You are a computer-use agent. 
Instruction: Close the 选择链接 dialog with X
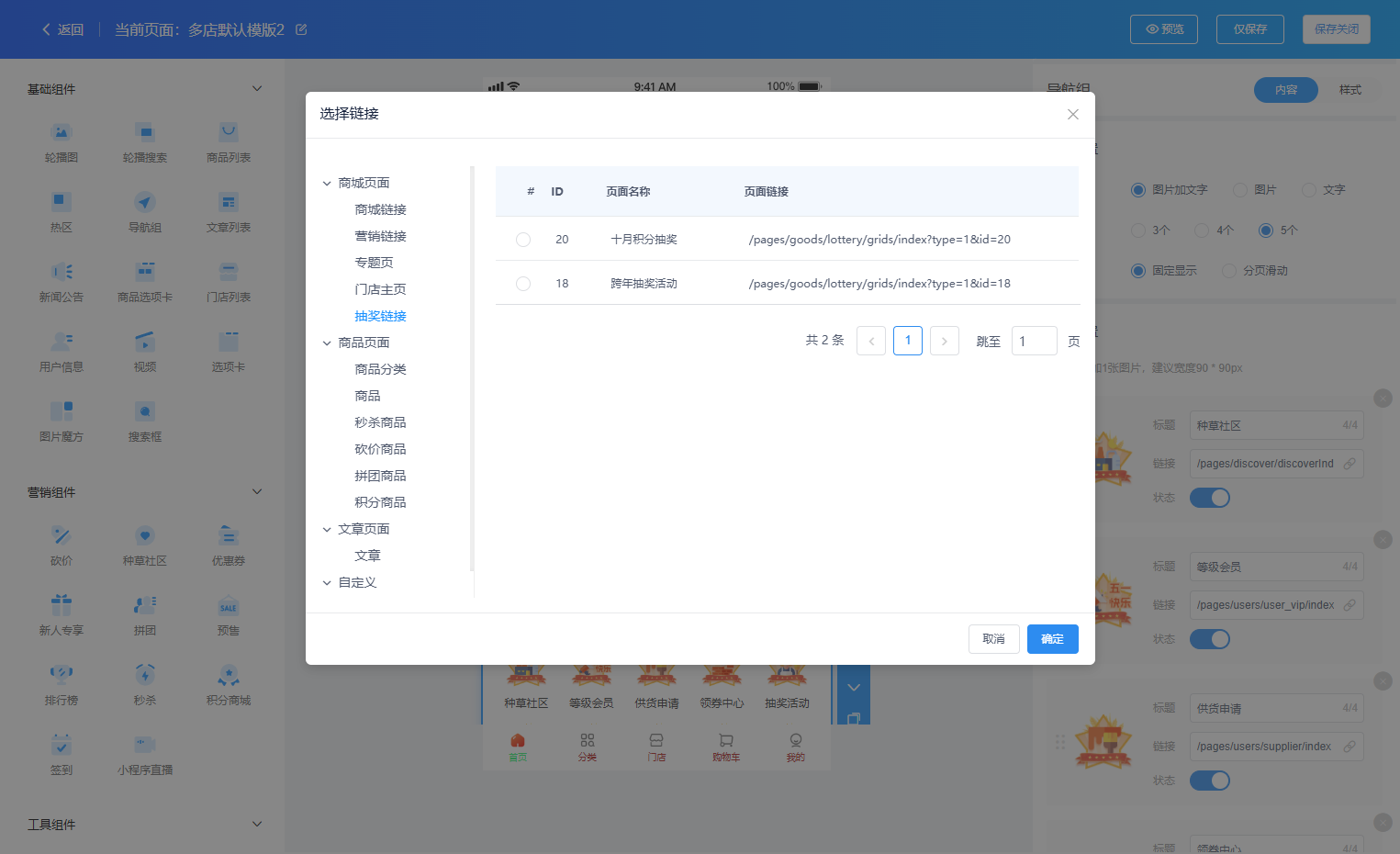(x=1072, y=114)
